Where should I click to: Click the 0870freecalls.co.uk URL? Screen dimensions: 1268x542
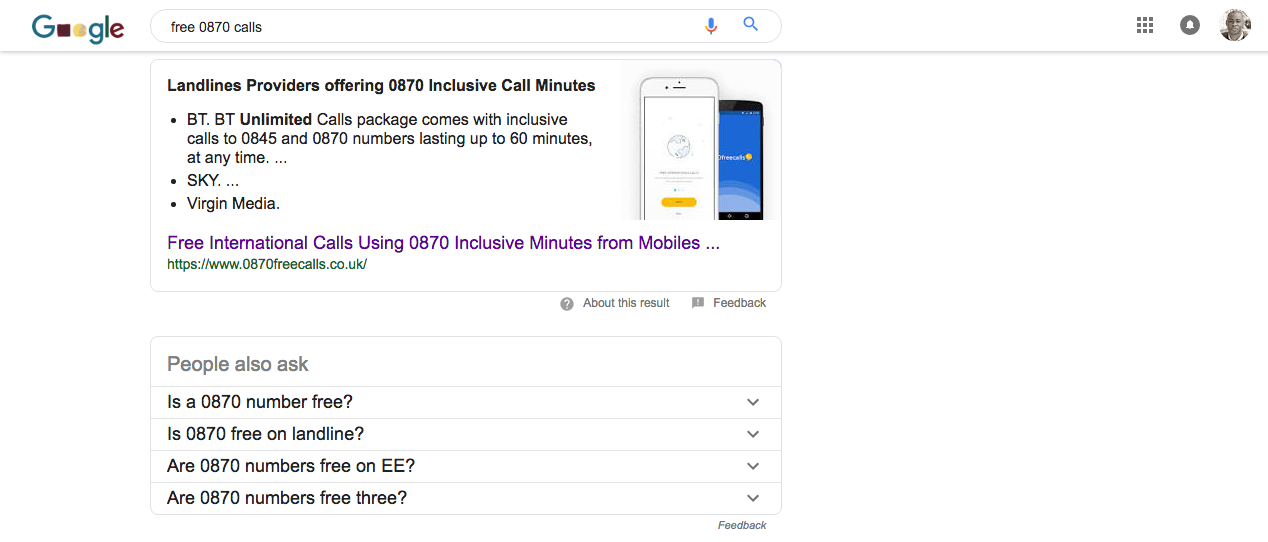[x=267, y=265]
